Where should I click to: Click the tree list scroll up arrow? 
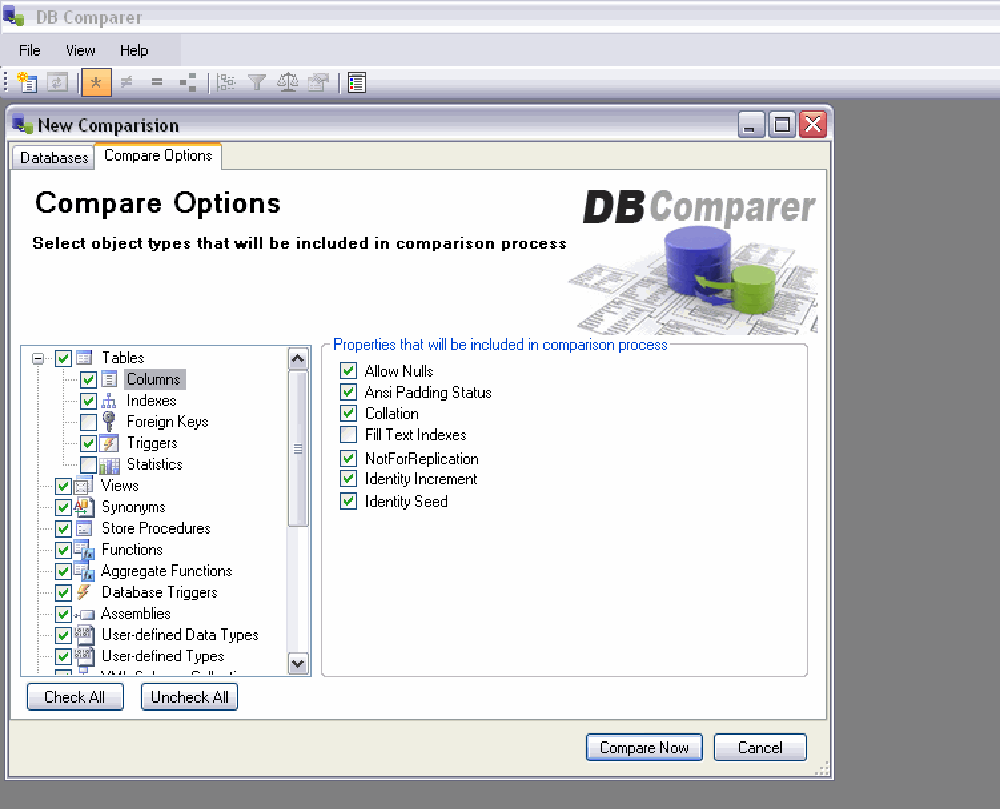point(298,359)
